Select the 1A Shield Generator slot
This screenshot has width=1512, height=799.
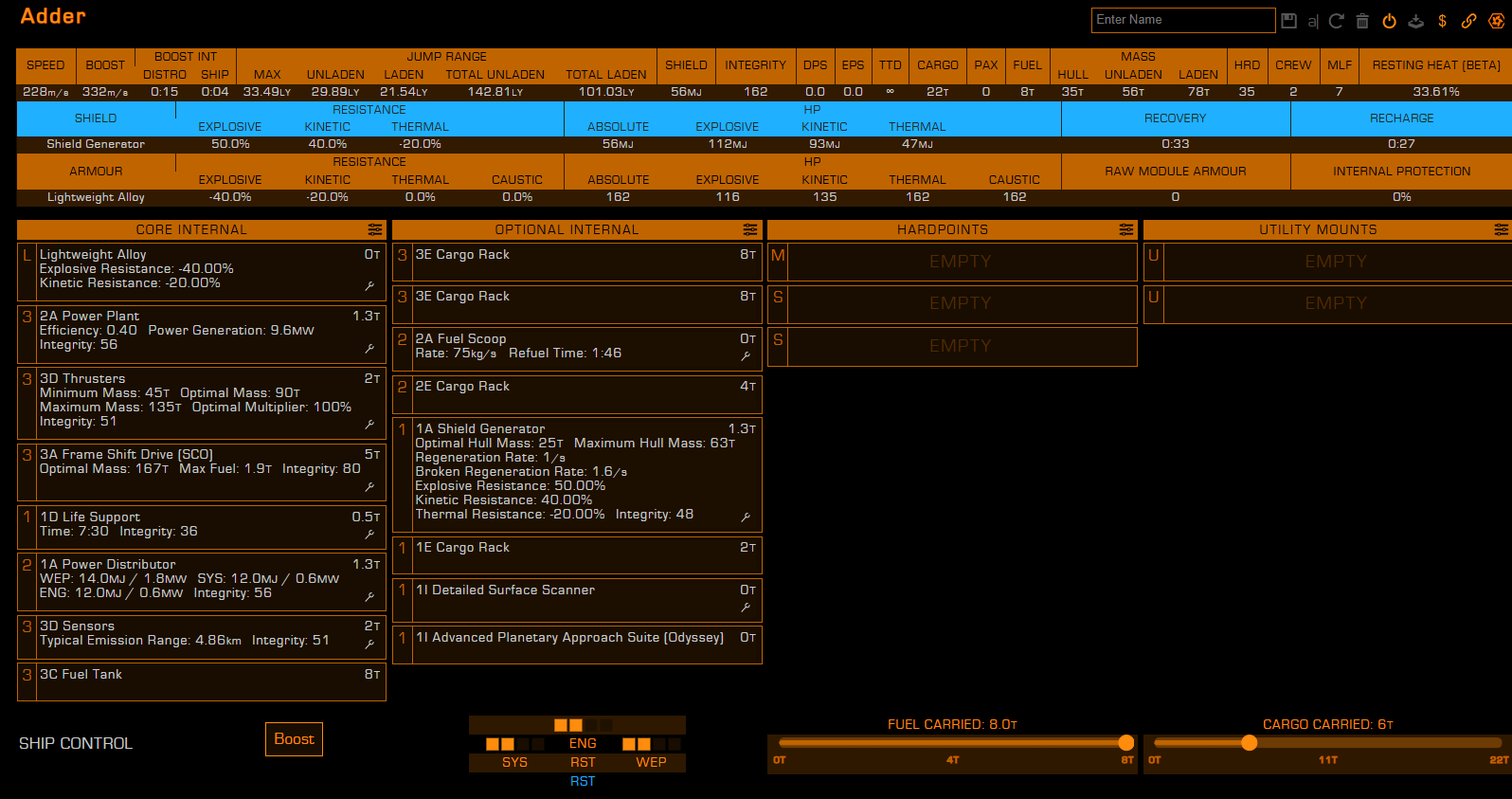tap(577, 475)
